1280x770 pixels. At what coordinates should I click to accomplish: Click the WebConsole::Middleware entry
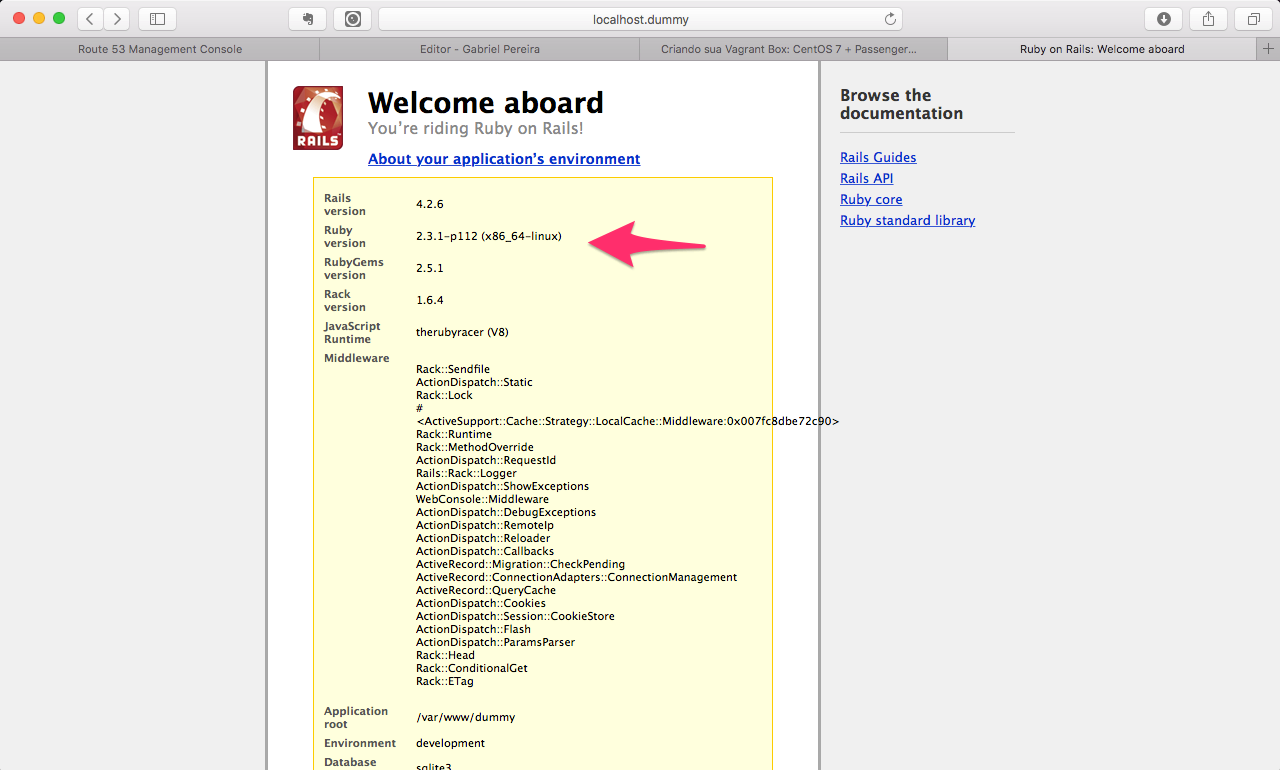[482, 499]
